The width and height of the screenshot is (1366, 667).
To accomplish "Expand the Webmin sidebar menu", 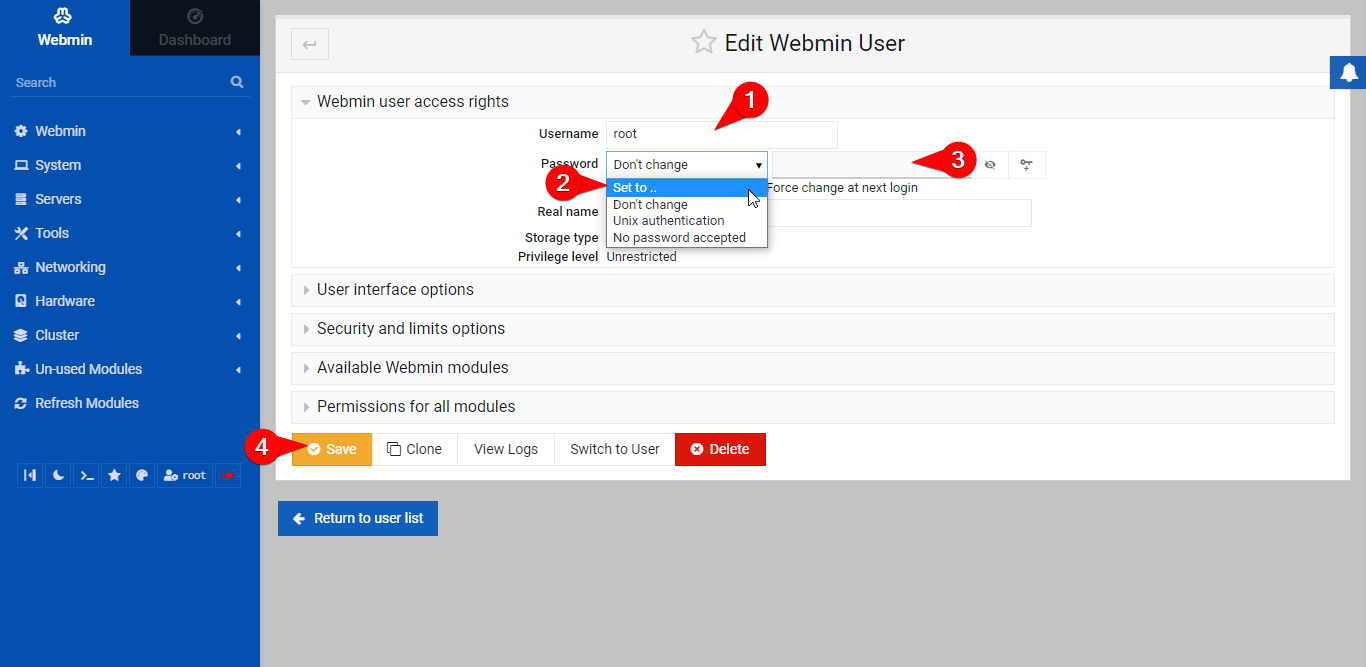I will coord(130,131).
